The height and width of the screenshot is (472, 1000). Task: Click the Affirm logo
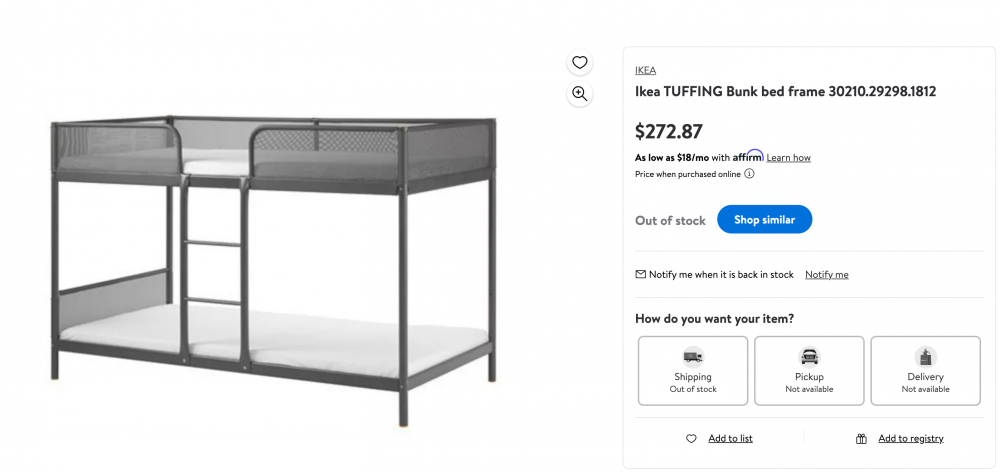747,156
